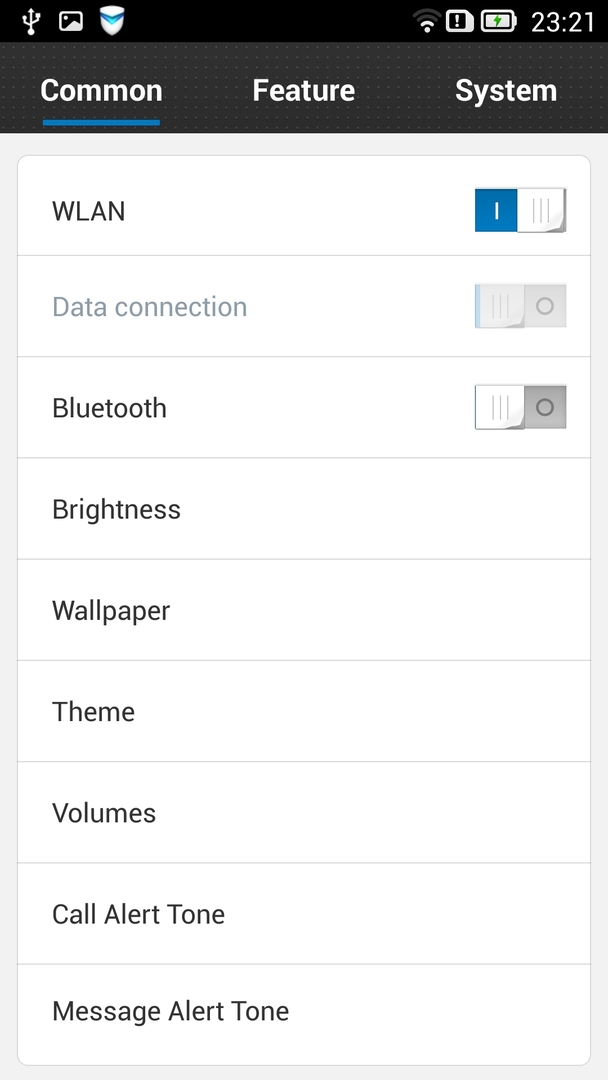Tap the SIM alert status icon

point(459,21)
